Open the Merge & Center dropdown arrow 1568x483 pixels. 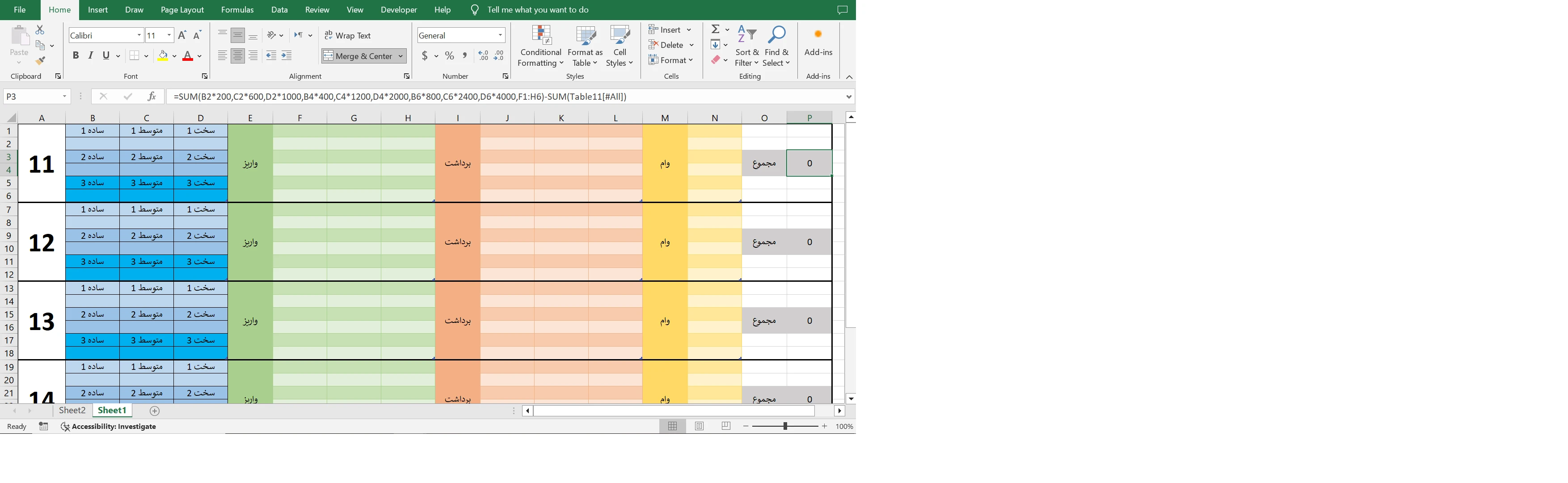[400, 56]
